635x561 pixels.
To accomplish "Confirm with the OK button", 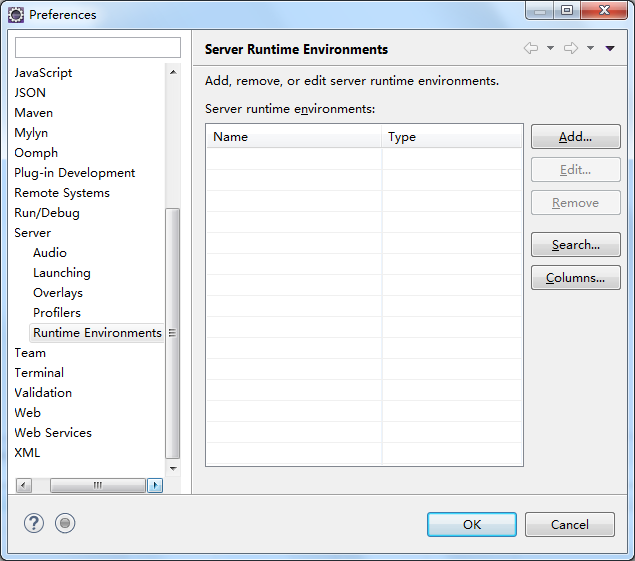I will tap(471, 524).
